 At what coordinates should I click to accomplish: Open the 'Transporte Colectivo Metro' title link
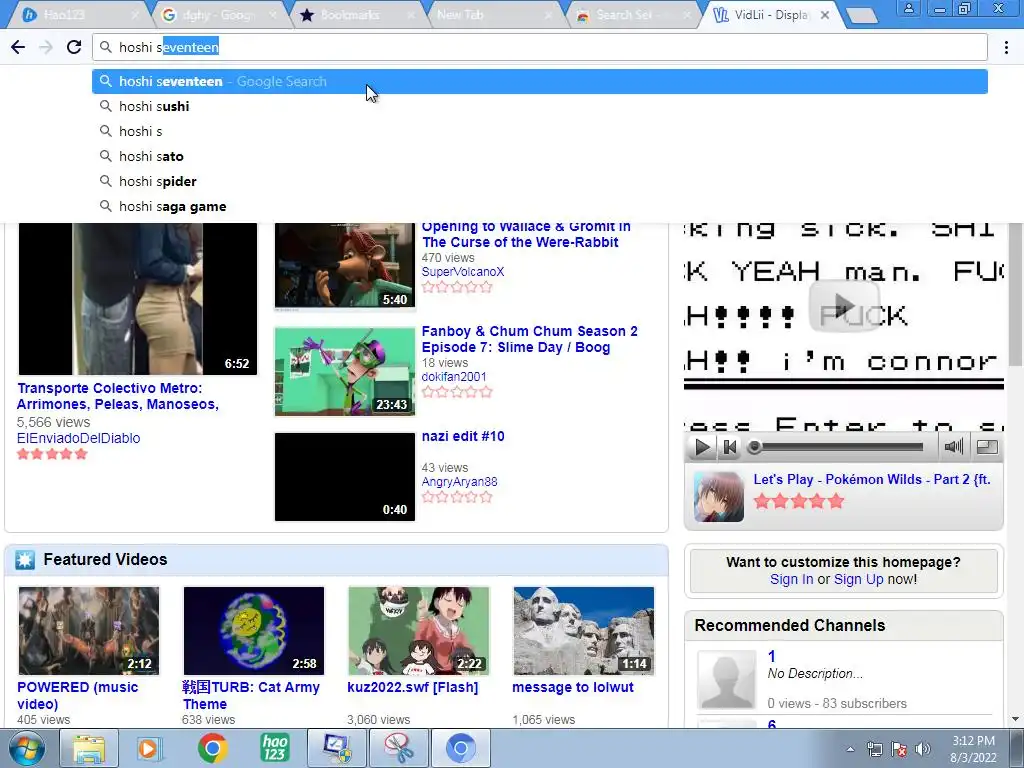[x=118, y=396]
